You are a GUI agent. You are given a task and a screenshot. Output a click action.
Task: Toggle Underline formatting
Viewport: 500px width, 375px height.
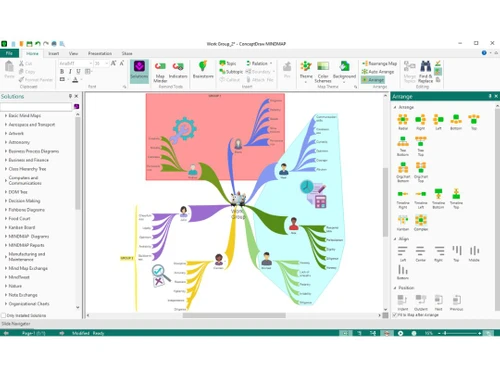(x=78, y=71)
